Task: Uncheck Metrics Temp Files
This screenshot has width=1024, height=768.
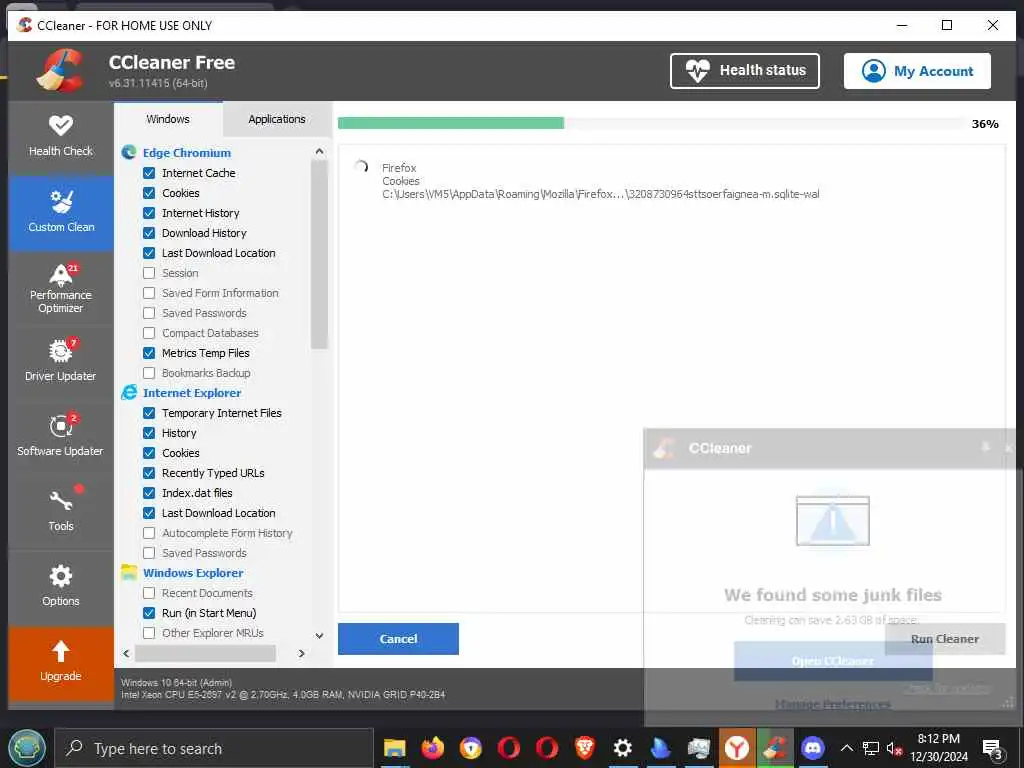Action: 149,353
